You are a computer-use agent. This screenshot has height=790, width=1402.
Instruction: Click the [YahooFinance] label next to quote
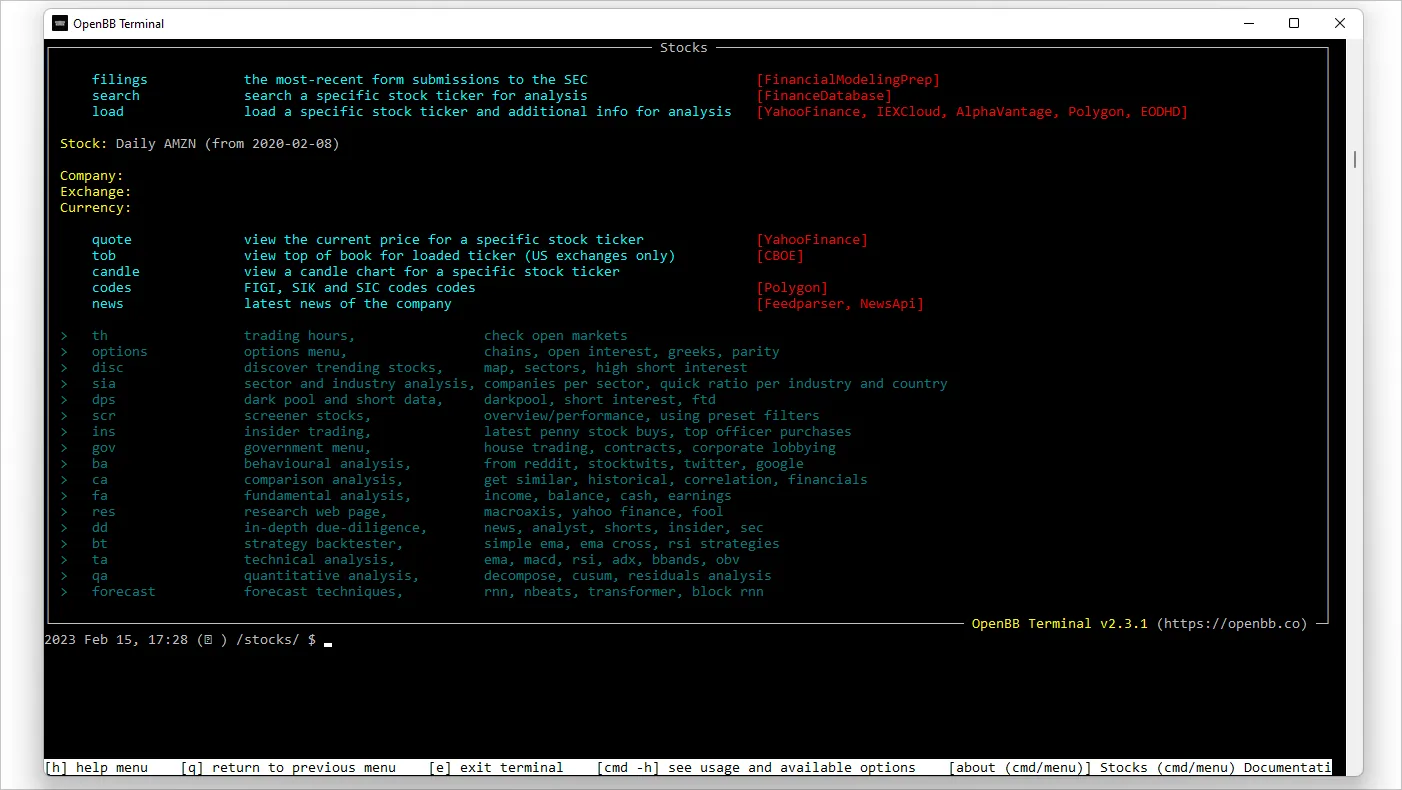812,240
